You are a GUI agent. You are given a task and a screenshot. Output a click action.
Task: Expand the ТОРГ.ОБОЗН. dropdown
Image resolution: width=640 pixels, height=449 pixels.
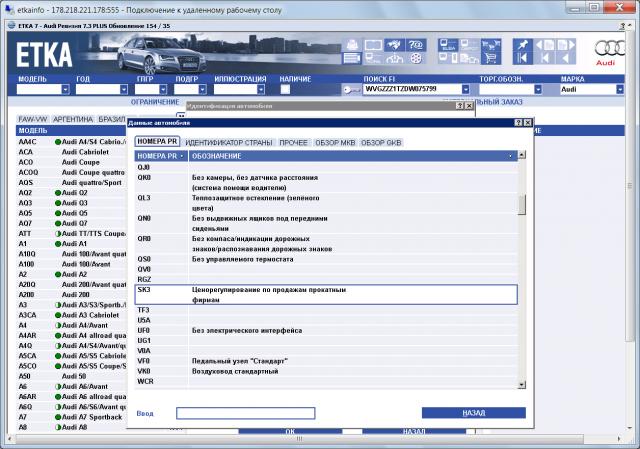(538, 89)
